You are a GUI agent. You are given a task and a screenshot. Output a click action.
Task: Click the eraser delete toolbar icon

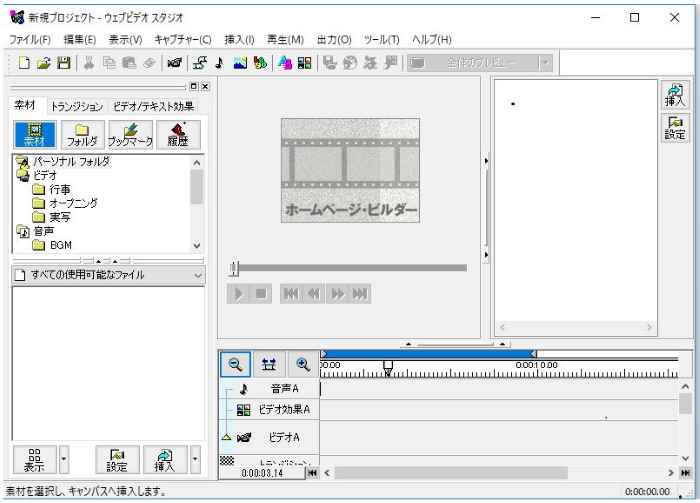click(x=149, y=63)
